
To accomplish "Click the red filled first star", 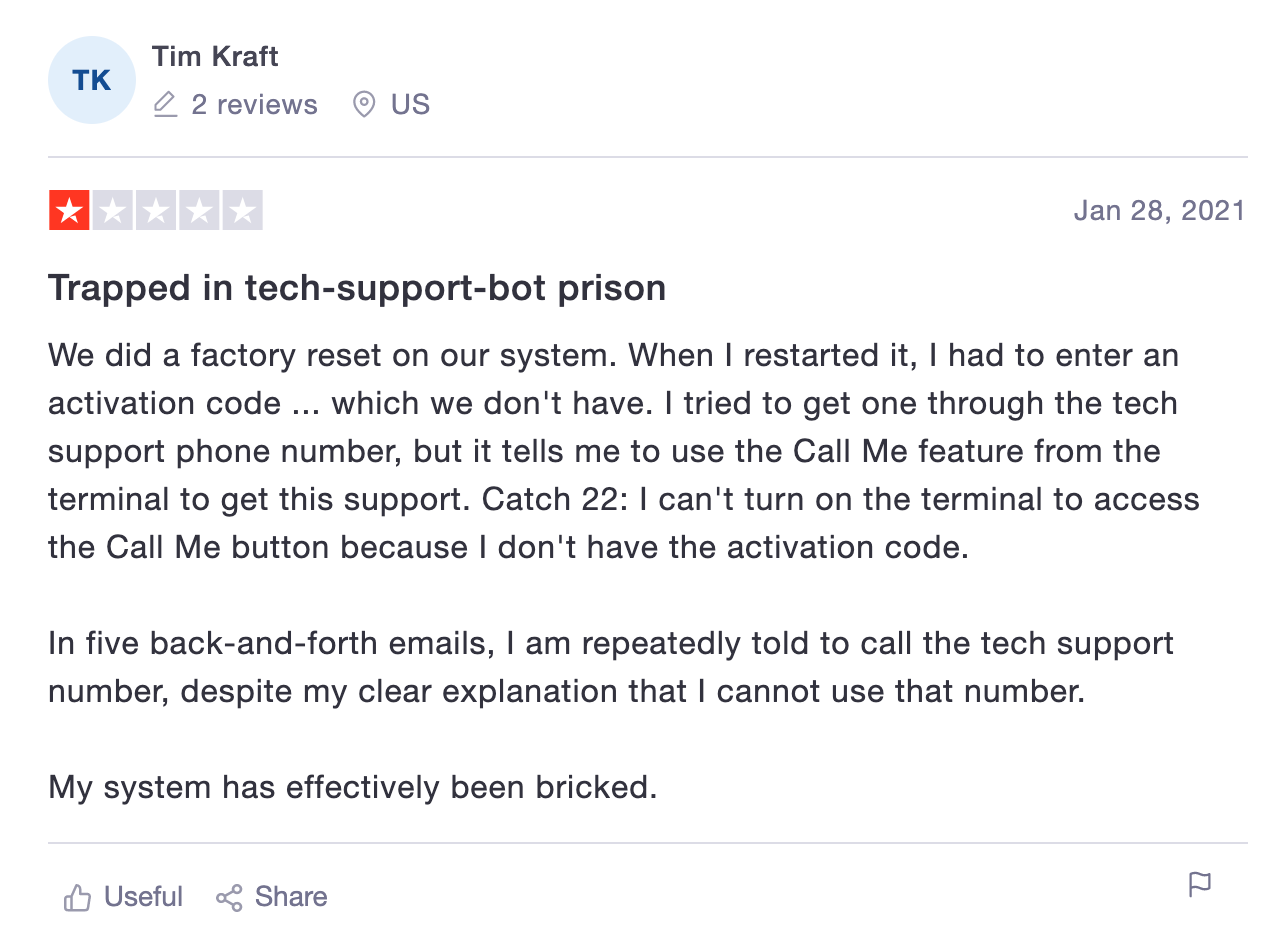I will coord(70,210).
